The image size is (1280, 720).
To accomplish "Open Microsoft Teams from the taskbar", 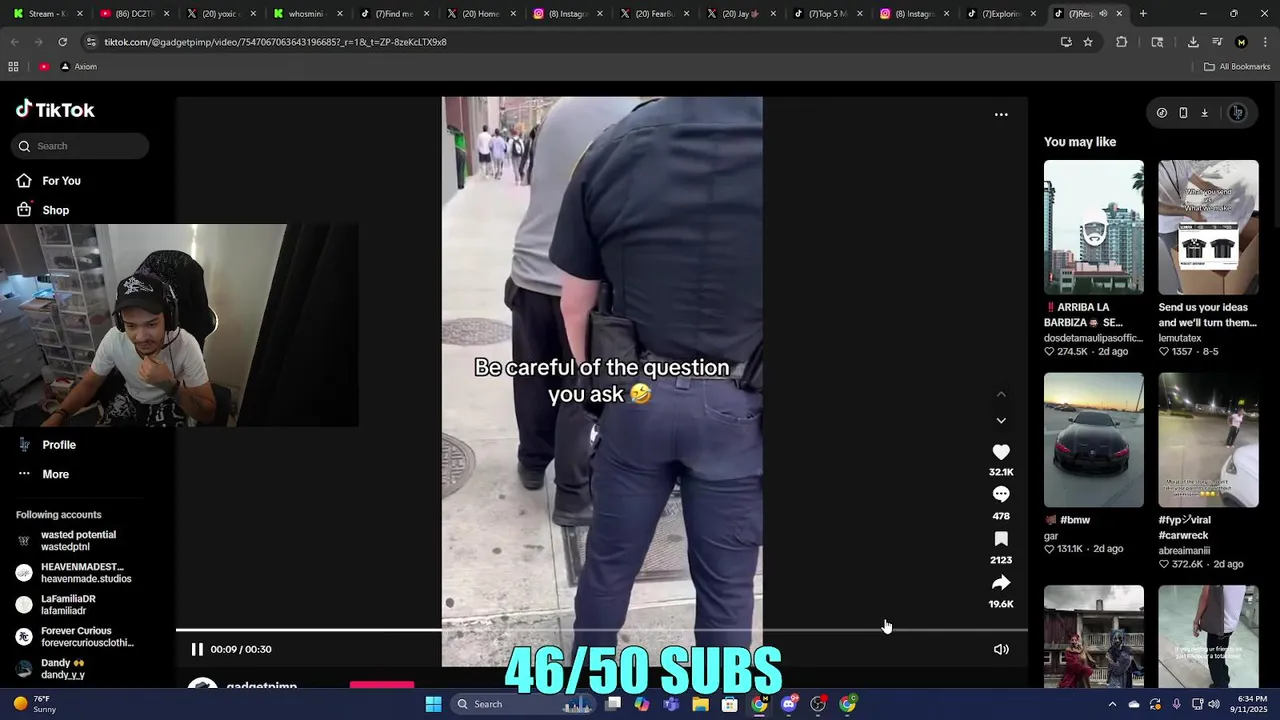I will [672, 704].
